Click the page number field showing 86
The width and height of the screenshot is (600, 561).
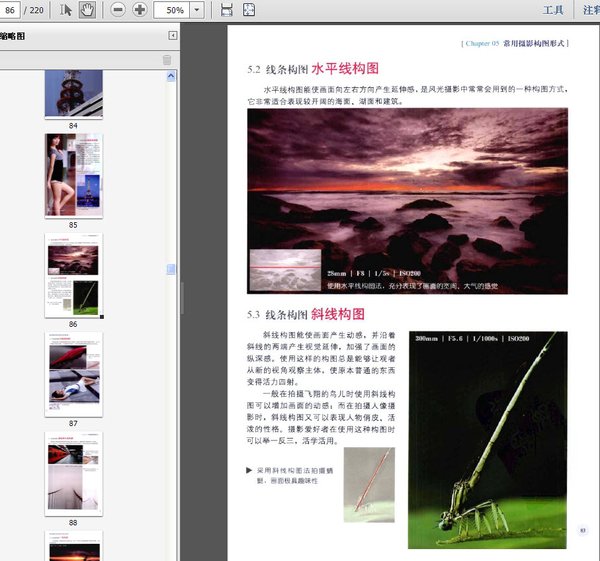tap(9, 10)
